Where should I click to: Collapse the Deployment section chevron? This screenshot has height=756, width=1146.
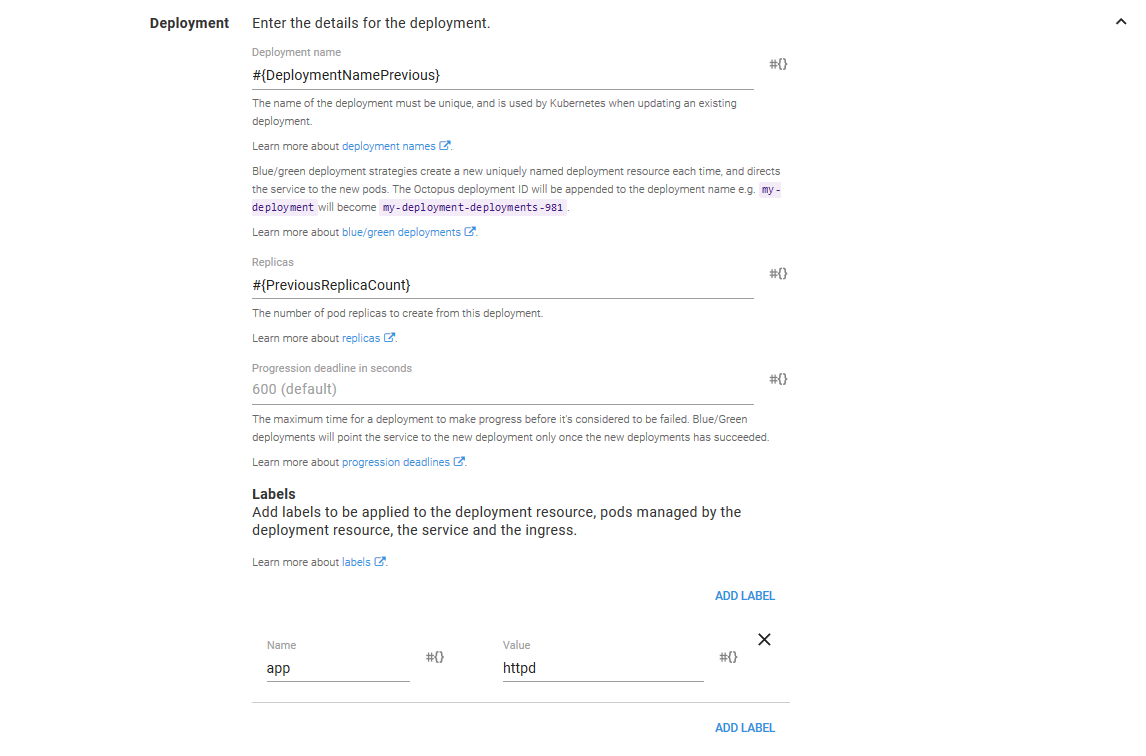(1120, 22)
